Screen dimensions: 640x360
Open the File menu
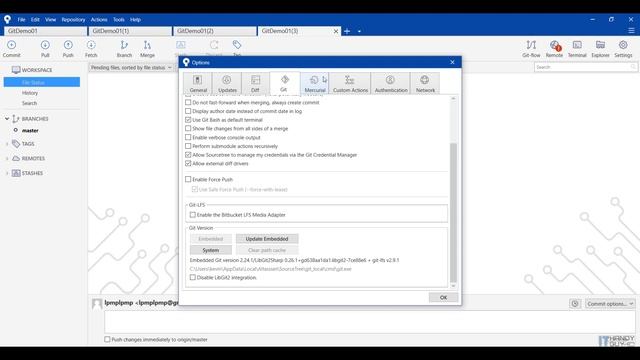coord(21,20)
